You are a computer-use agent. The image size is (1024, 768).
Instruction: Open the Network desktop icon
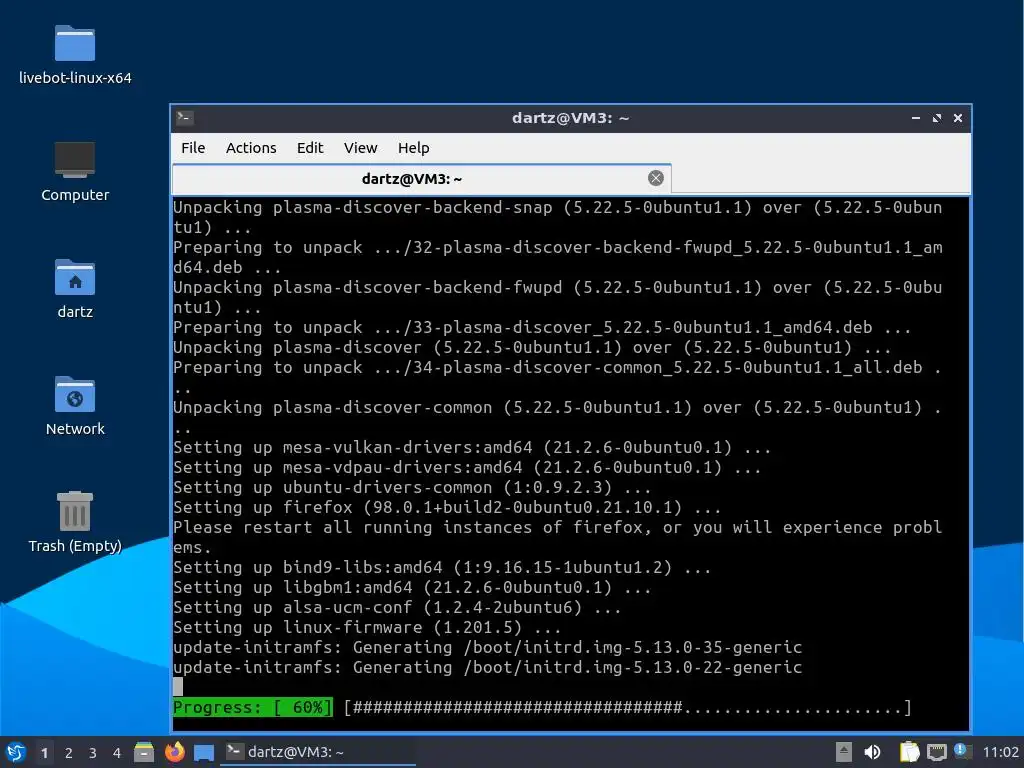(74, 406)
